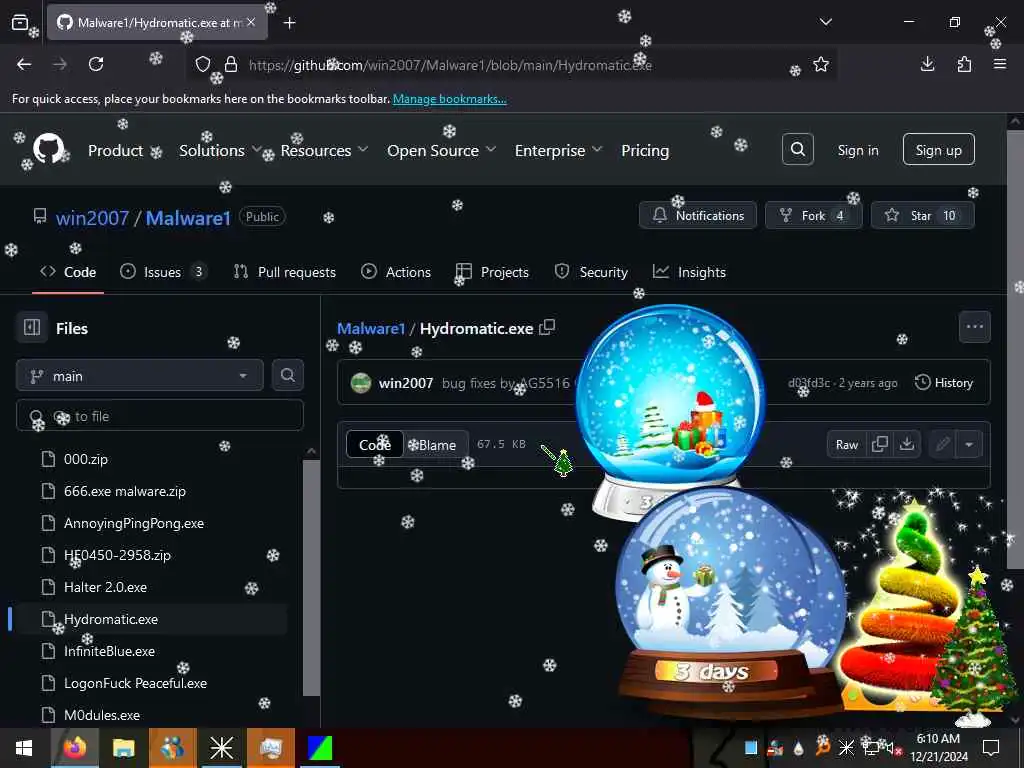Click the pencil edit file icon
The width and height of the screenshot is (1024, 768).
942,444
